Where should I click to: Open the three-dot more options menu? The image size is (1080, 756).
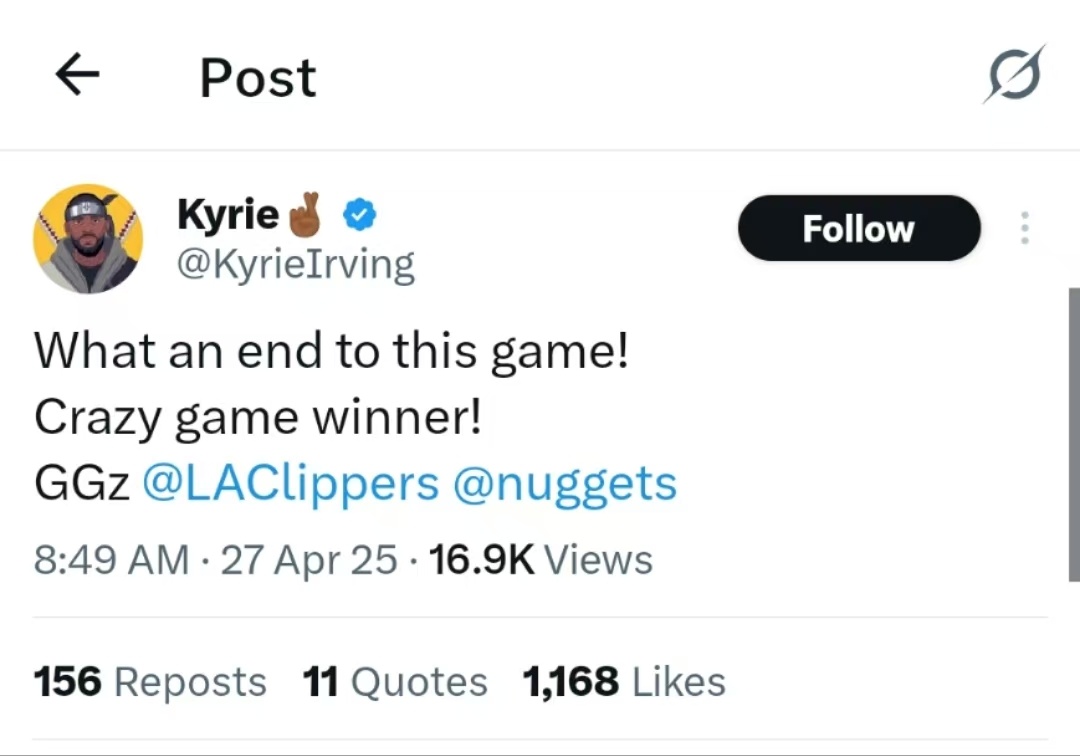pyautogui.click(x=1025, y=228)
